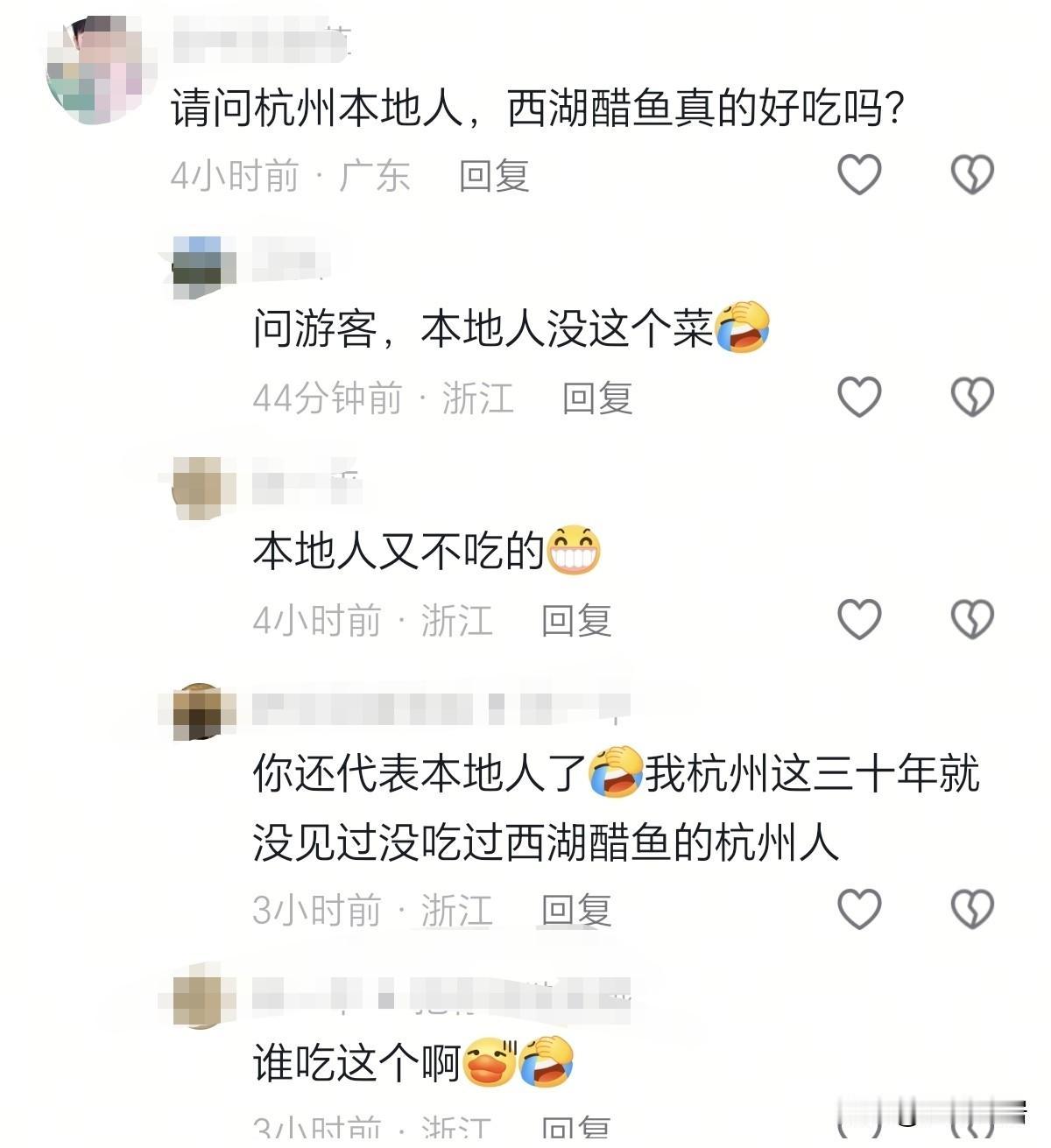Dislike the West Lake vinegar fish question comment
The height and width of the screenshot is (1148, 1051).
(x=972, y=174)
